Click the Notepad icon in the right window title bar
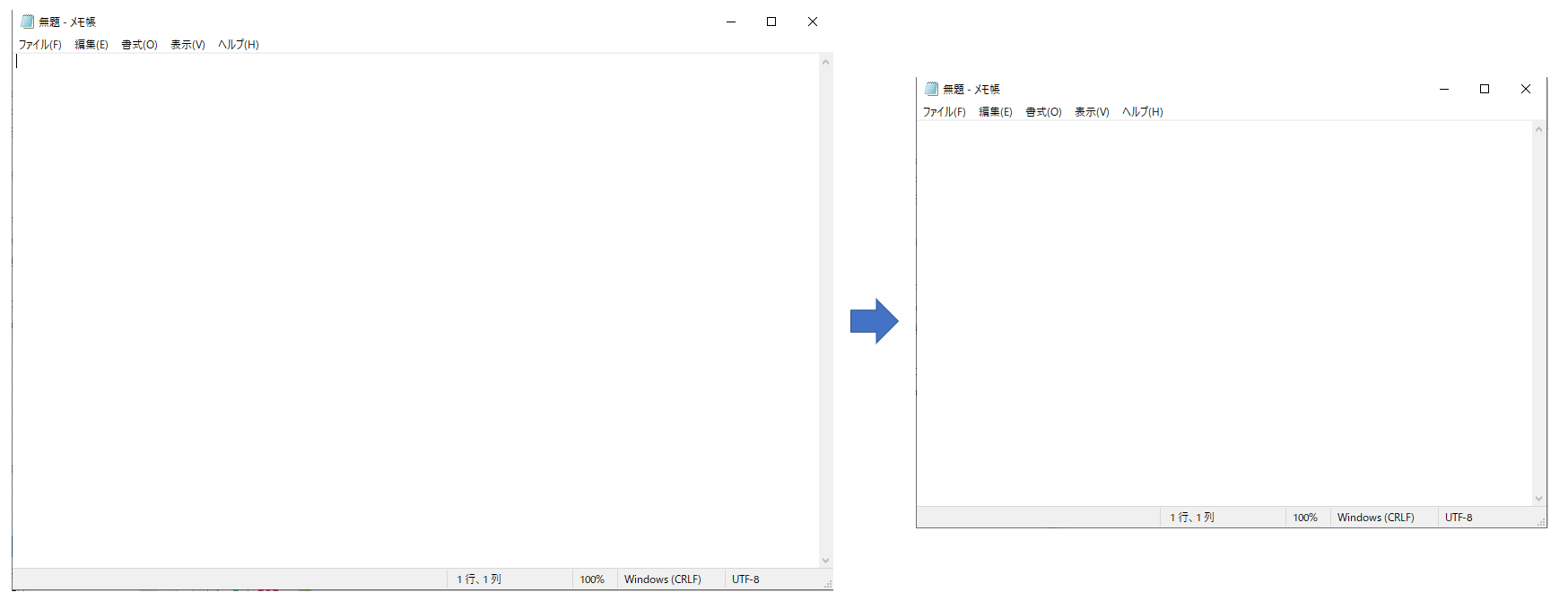This screenshot has height=601, width=1568. point(931,89)
